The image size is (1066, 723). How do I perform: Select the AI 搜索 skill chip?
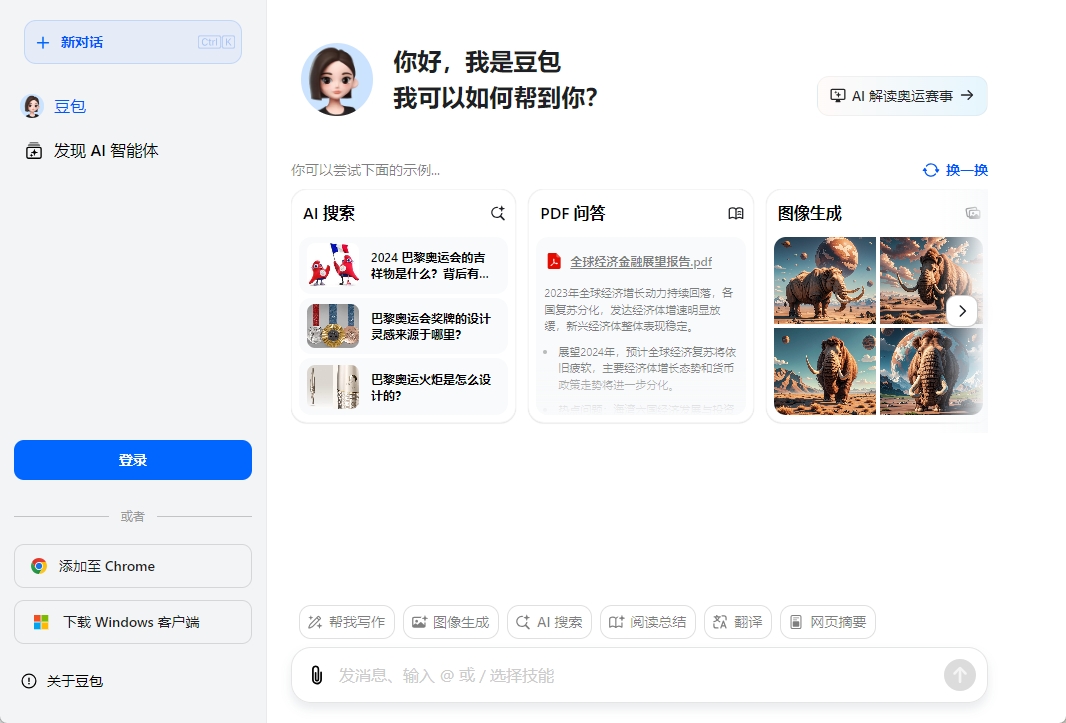point(549,622)
